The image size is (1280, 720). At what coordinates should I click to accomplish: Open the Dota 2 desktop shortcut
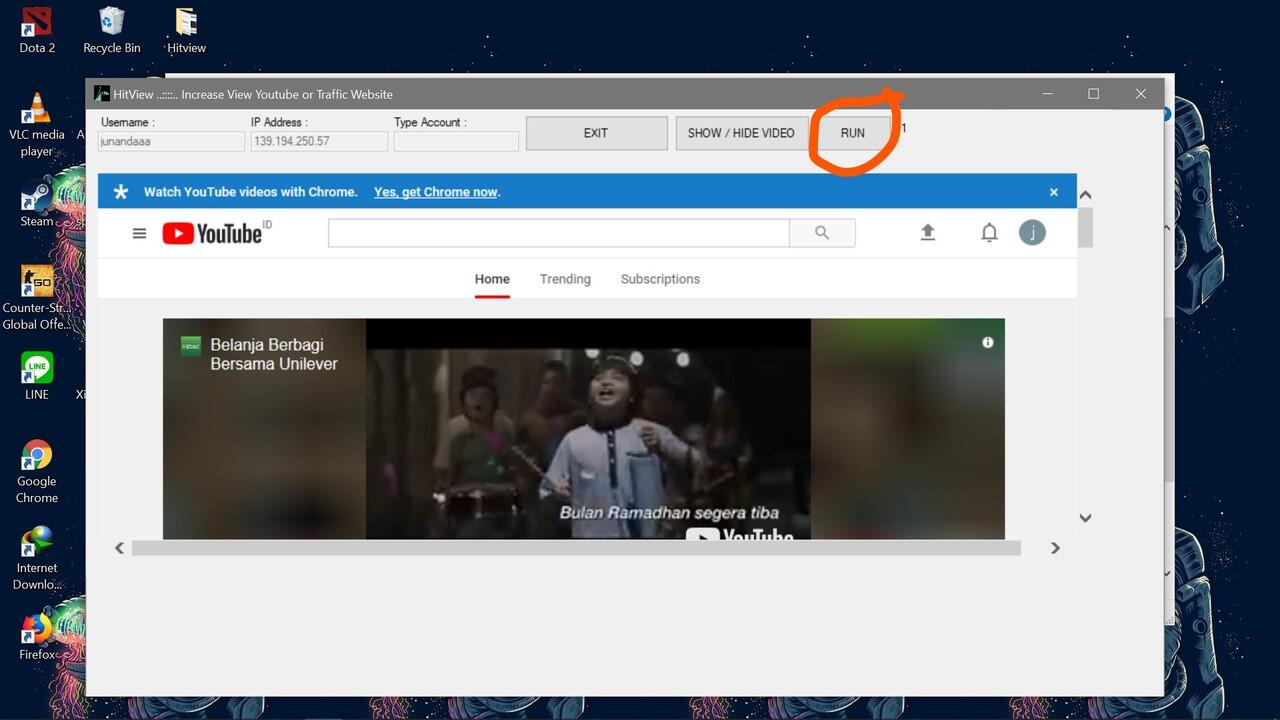pos(37,30)
